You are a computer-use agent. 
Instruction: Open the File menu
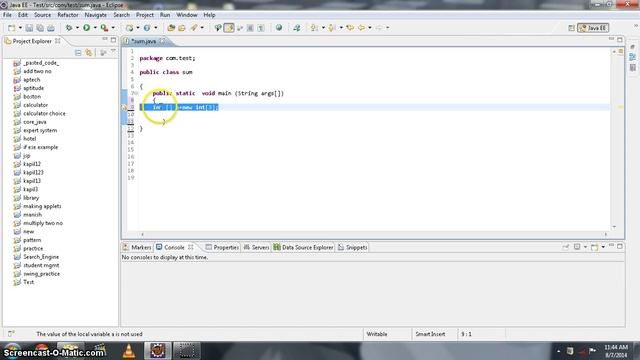(7, 15)
